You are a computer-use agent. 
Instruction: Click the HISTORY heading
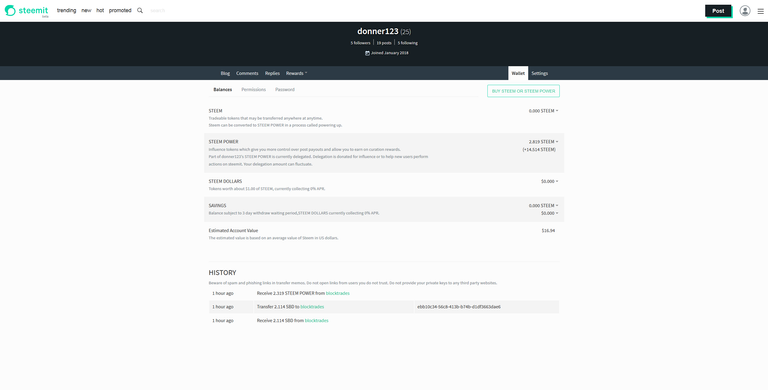click(222, 273)
